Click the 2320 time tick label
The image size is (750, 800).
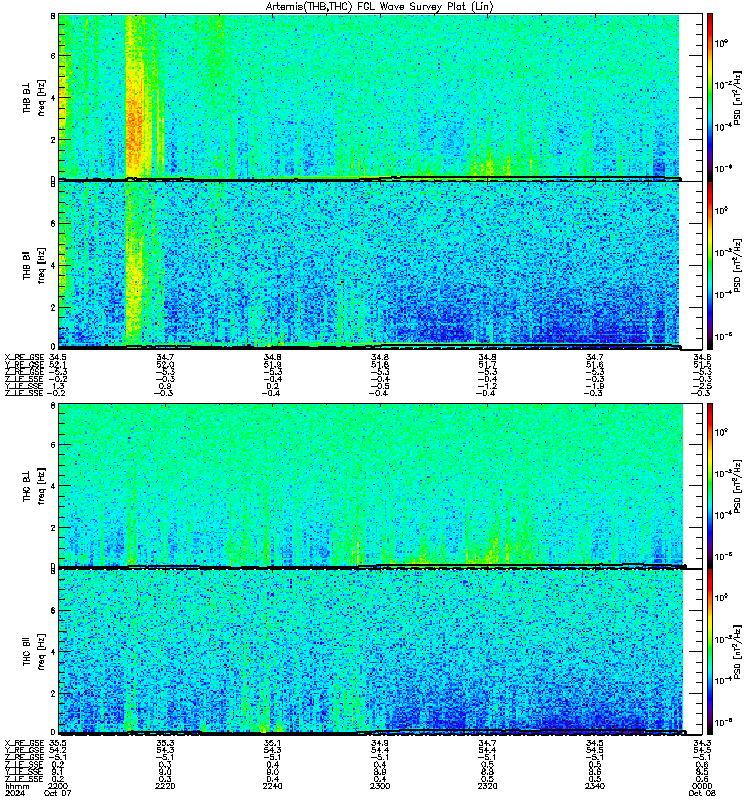pyautogui.click(x=488, y=786)
